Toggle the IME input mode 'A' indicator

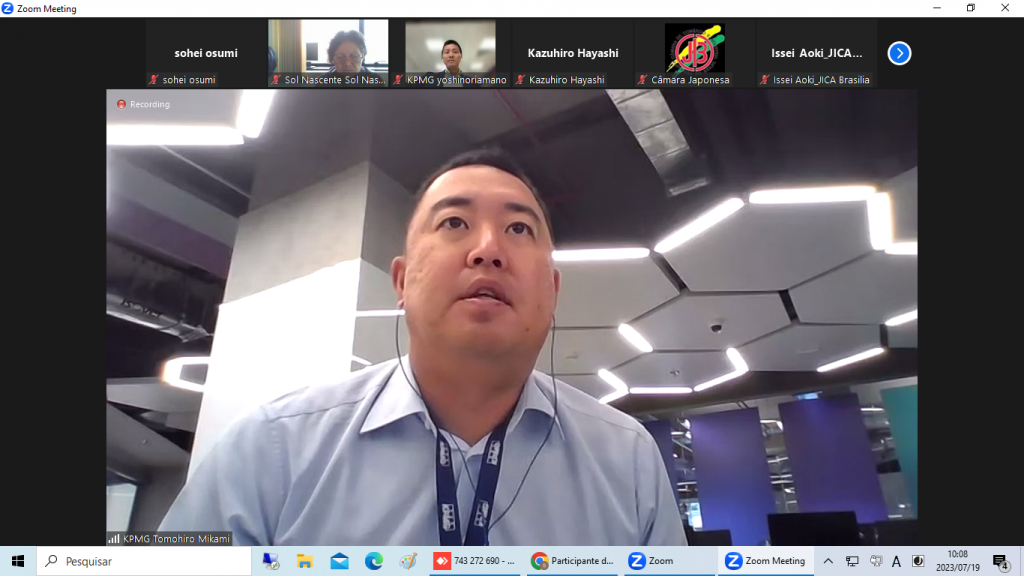pyautogui.click(x=896, y=561)
